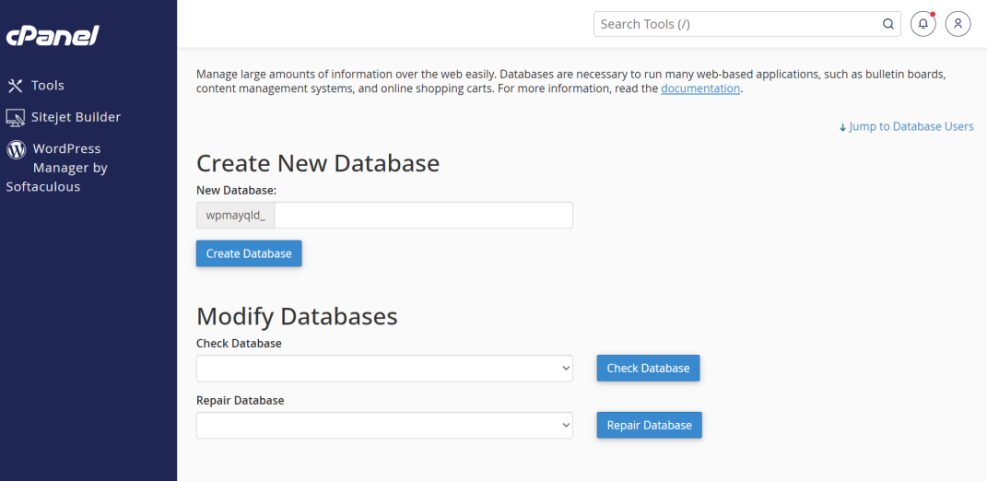Click the New Database: label
Image resolution: width=987 pixels, height=481 pixels.
click(x=237, y=190)
